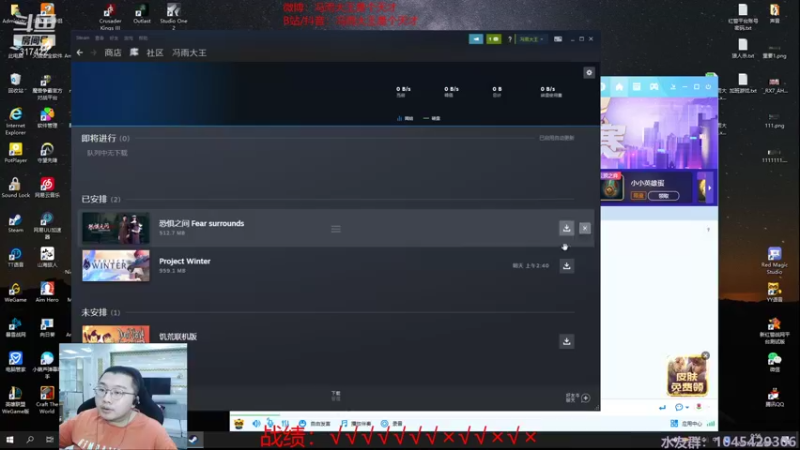
Task: Toggle the disk graph legend
Action: pos(432,118)
